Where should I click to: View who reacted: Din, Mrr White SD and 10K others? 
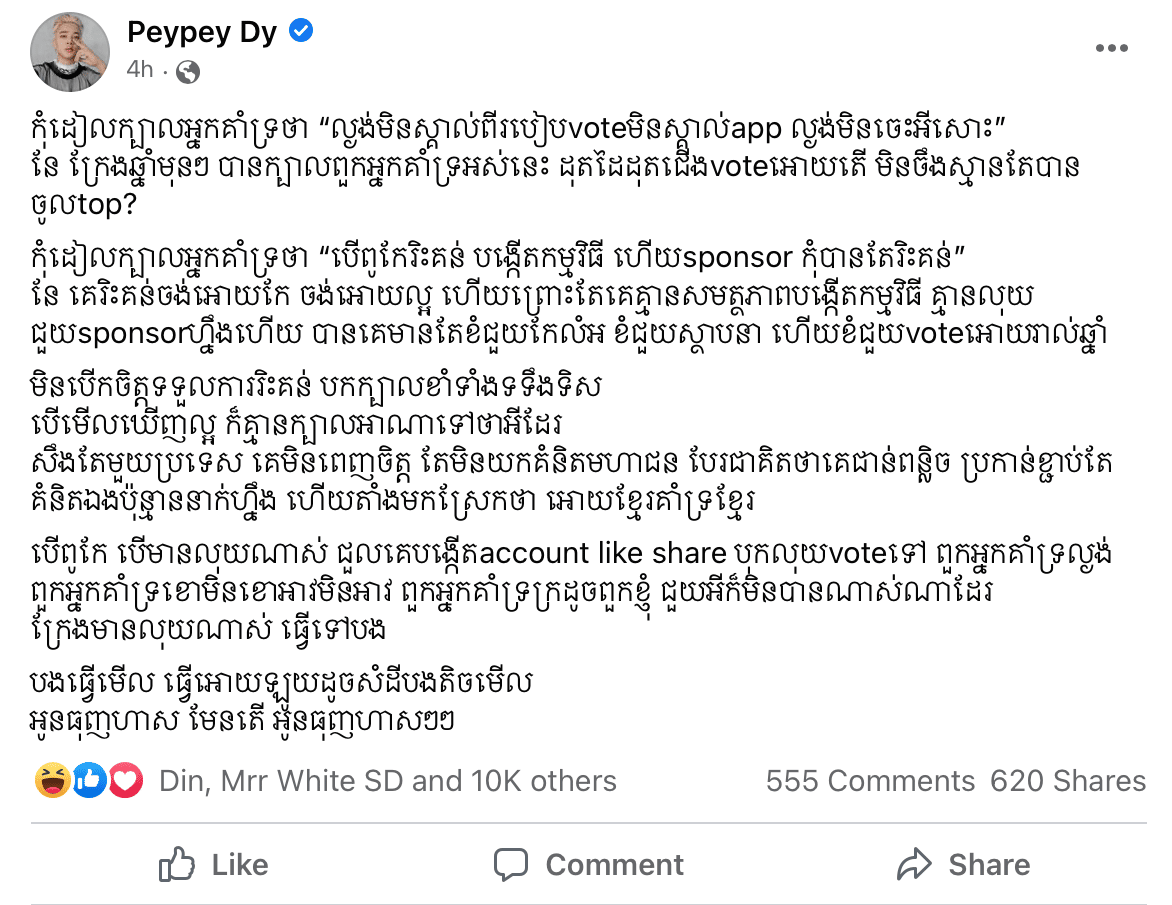click(388, 781)
